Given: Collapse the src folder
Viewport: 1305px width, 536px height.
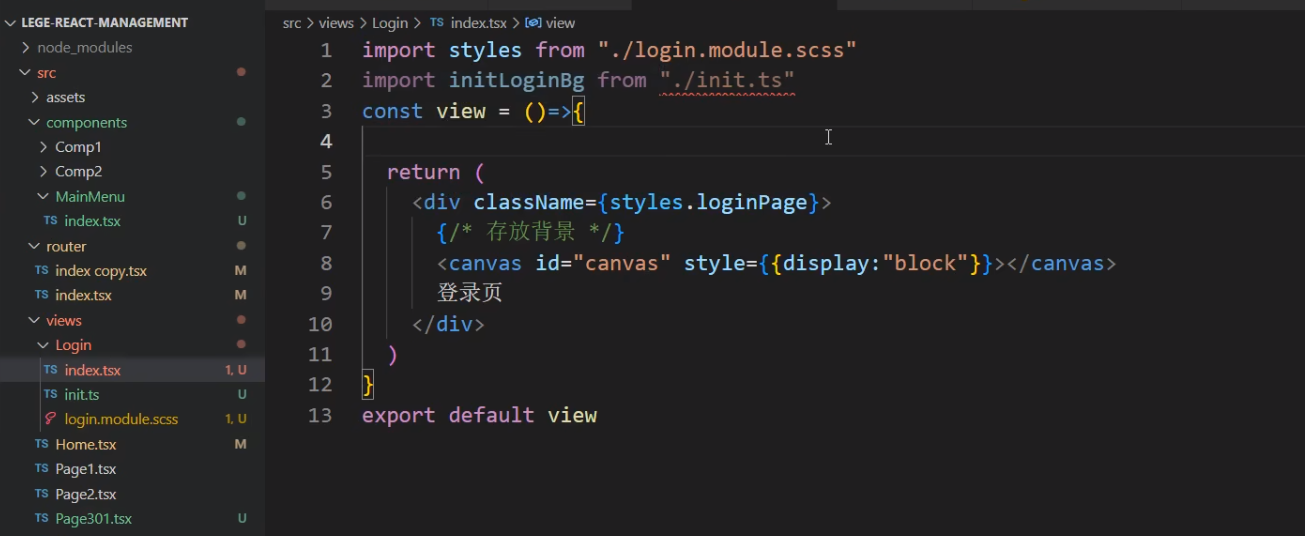Looking at the screenshot, I should point(26,72).
